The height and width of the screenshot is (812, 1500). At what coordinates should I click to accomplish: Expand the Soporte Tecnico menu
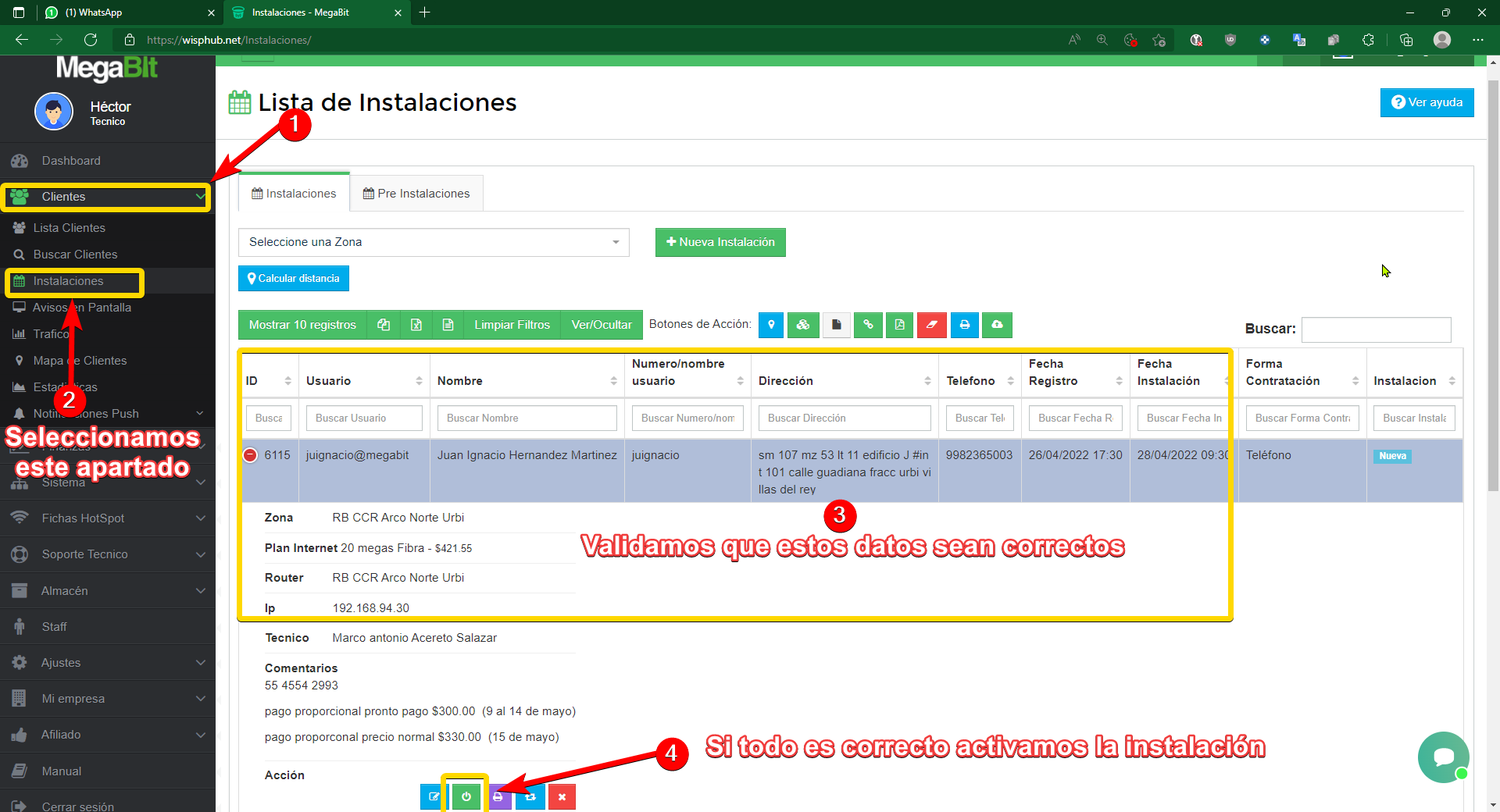(107, 554)
